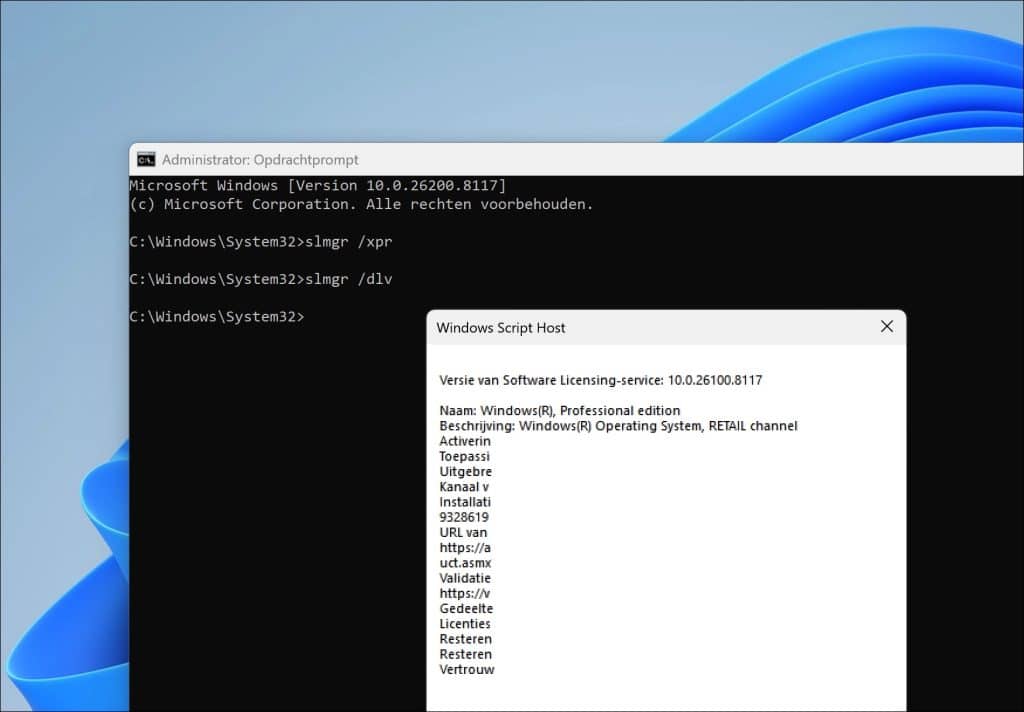Click the Command Prompt icon in title bar
Image resolution: width=1024 pixels, height=712 pixels.
[146, 159]
